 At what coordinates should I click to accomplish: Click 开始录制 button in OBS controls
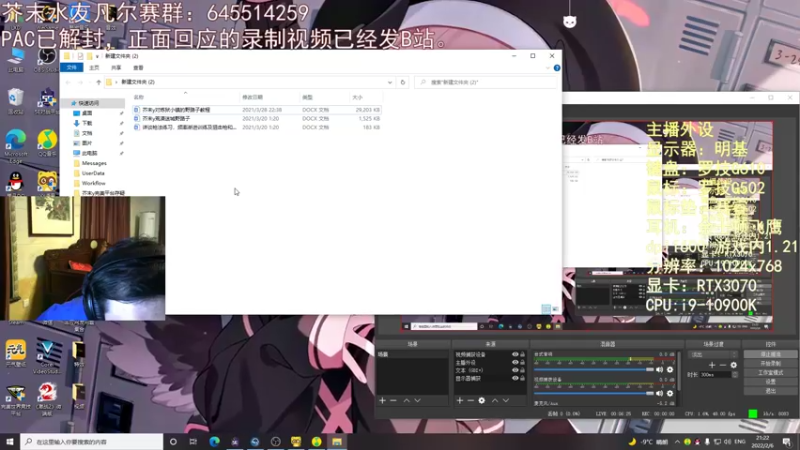click(770, 363)
